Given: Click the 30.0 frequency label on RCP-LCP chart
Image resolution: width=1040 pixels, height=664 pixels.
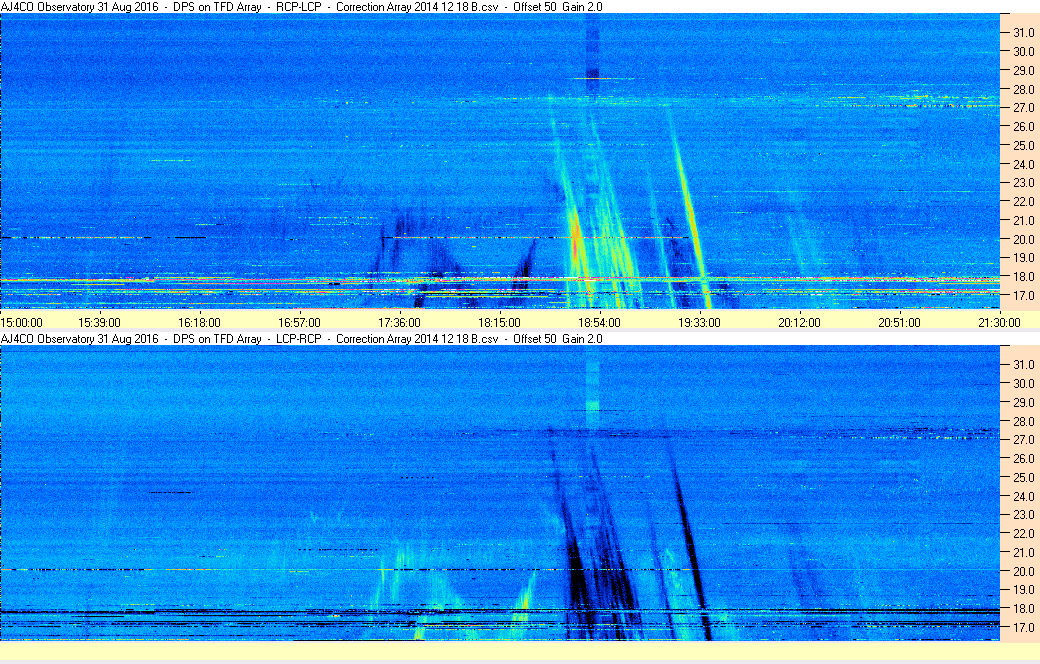Looking at the screenshot, I should pyautogui.click(x=1023, y=51).
